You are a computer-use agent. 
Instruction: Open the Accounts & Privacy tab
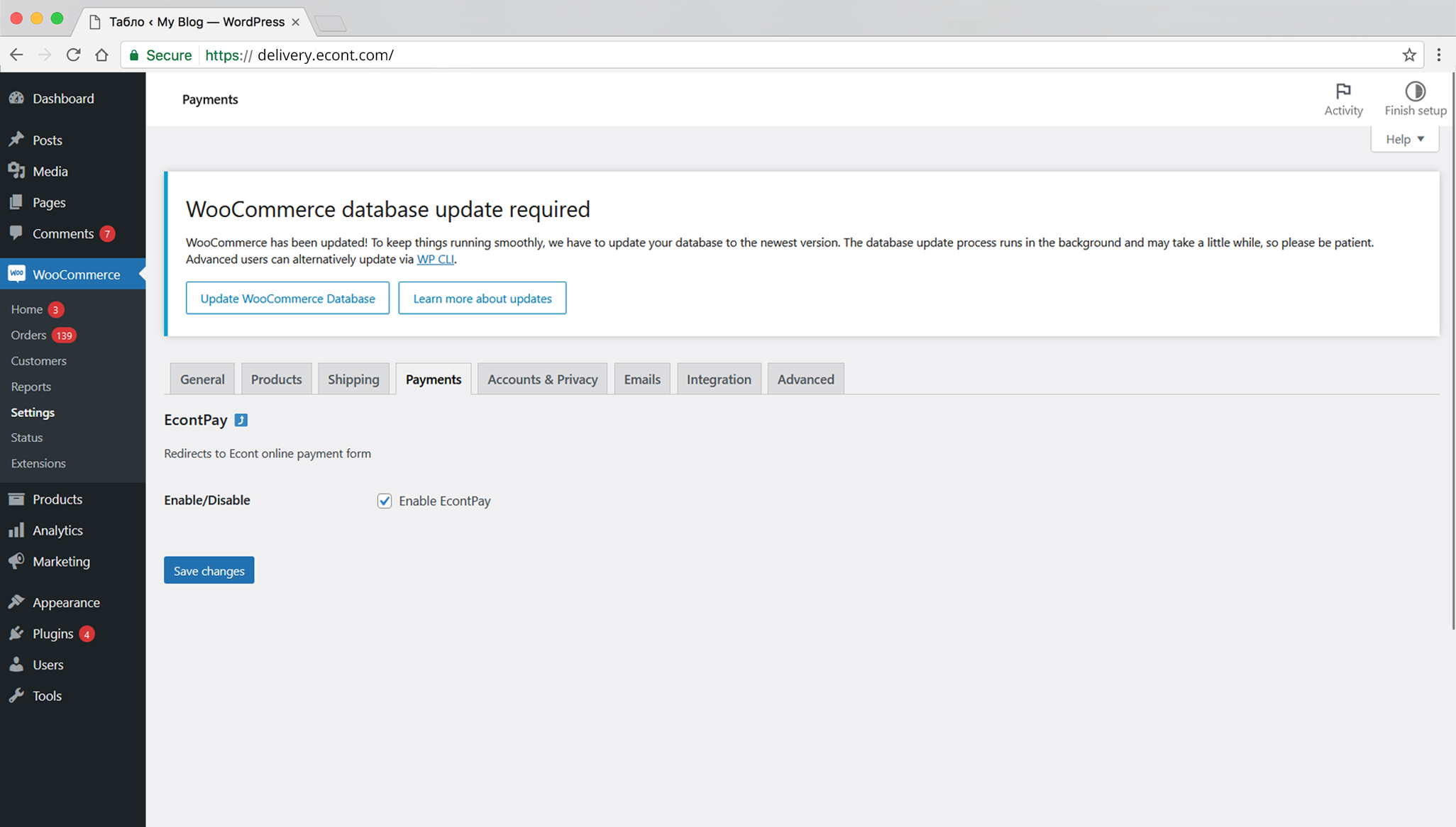(x=542, y=379)
